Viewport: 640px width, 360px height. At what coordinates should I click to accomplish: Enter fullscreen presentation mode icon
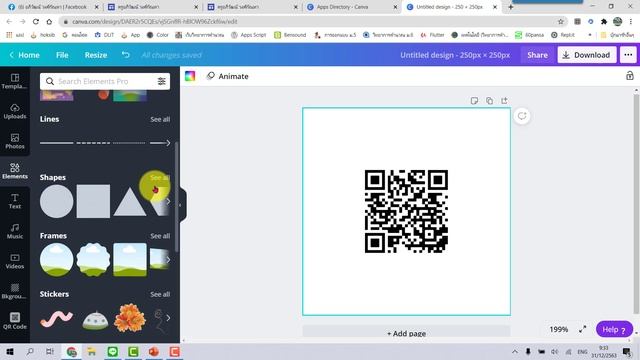pos(582,329)
